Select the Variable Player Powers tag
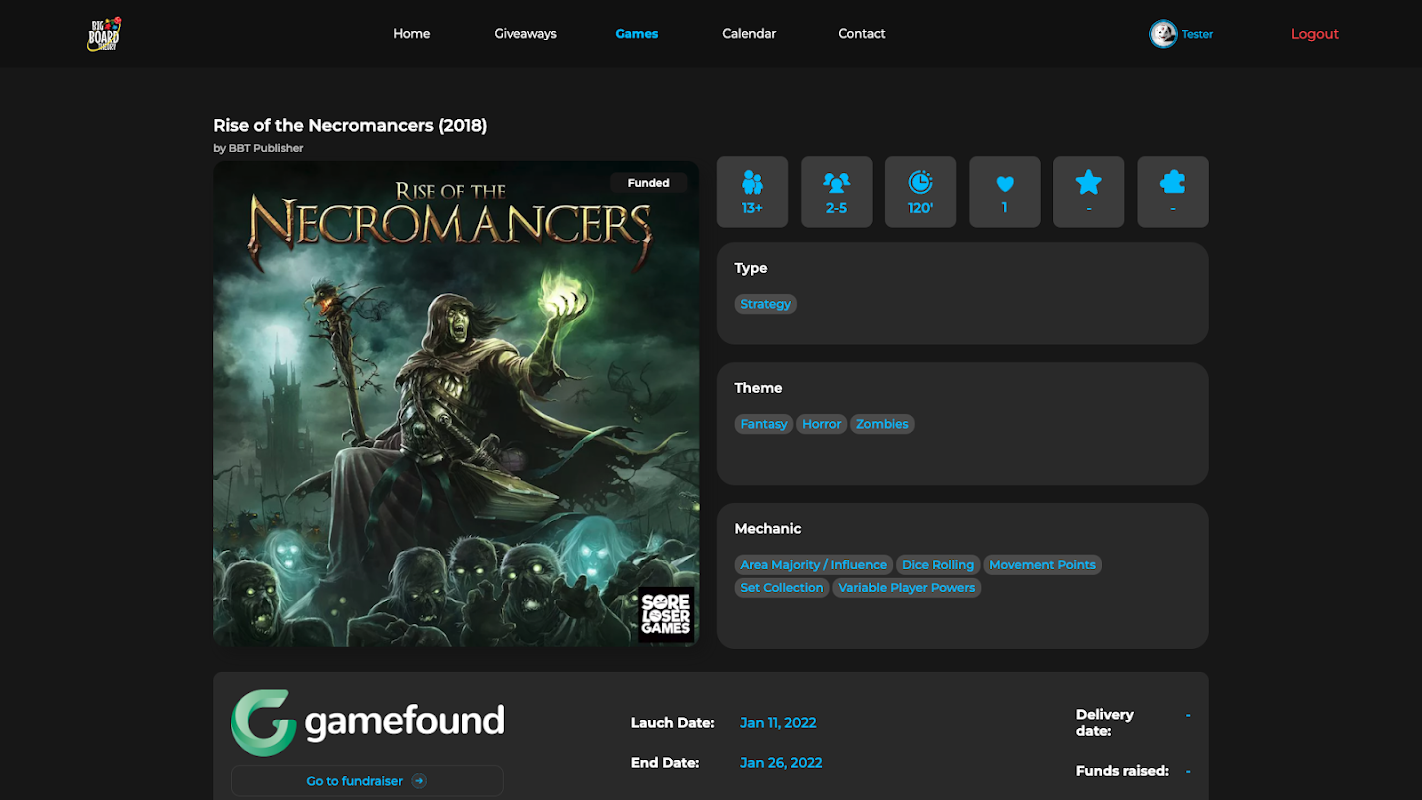 click(907, 588)
